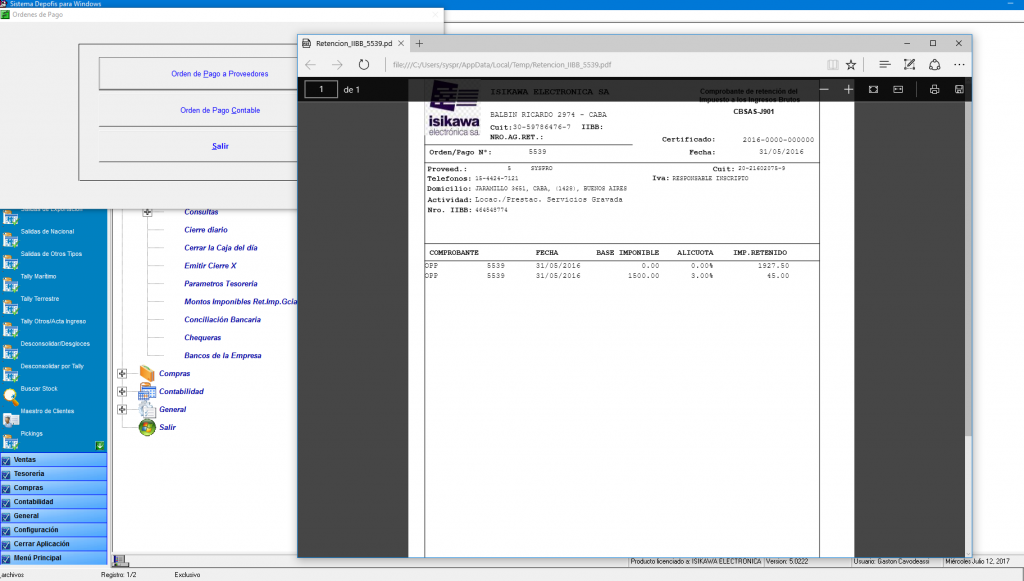Expand the General tree node
The width and height of the screenshot is (1024, 581).
(x=122, y=410)
